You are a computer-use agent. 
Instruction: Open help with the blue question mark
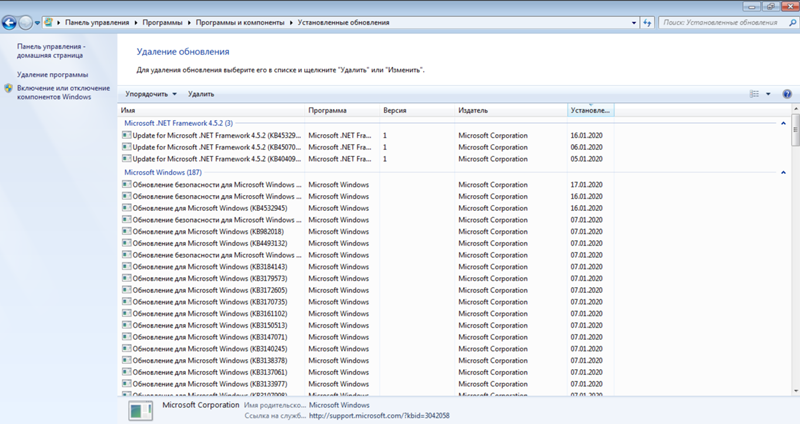point(787,94)
